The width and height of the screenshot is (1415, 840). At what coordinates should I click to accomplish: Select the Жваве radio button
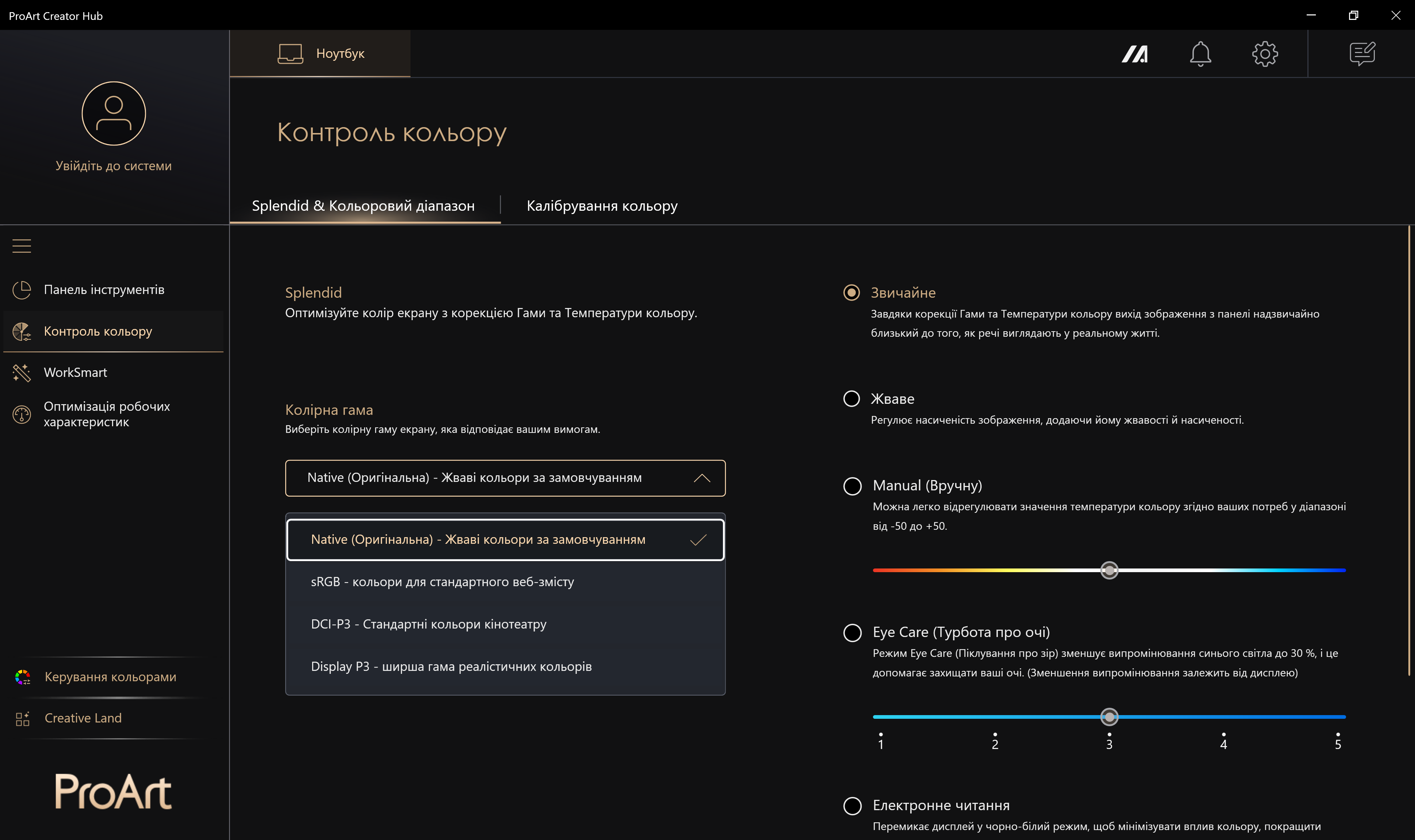click(851, 399)
